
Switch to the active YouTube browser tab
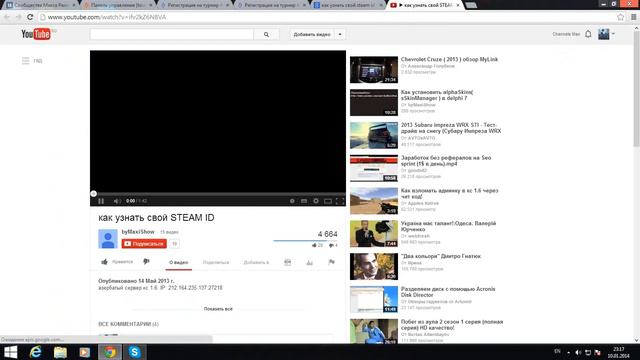(x=424, y=5)
